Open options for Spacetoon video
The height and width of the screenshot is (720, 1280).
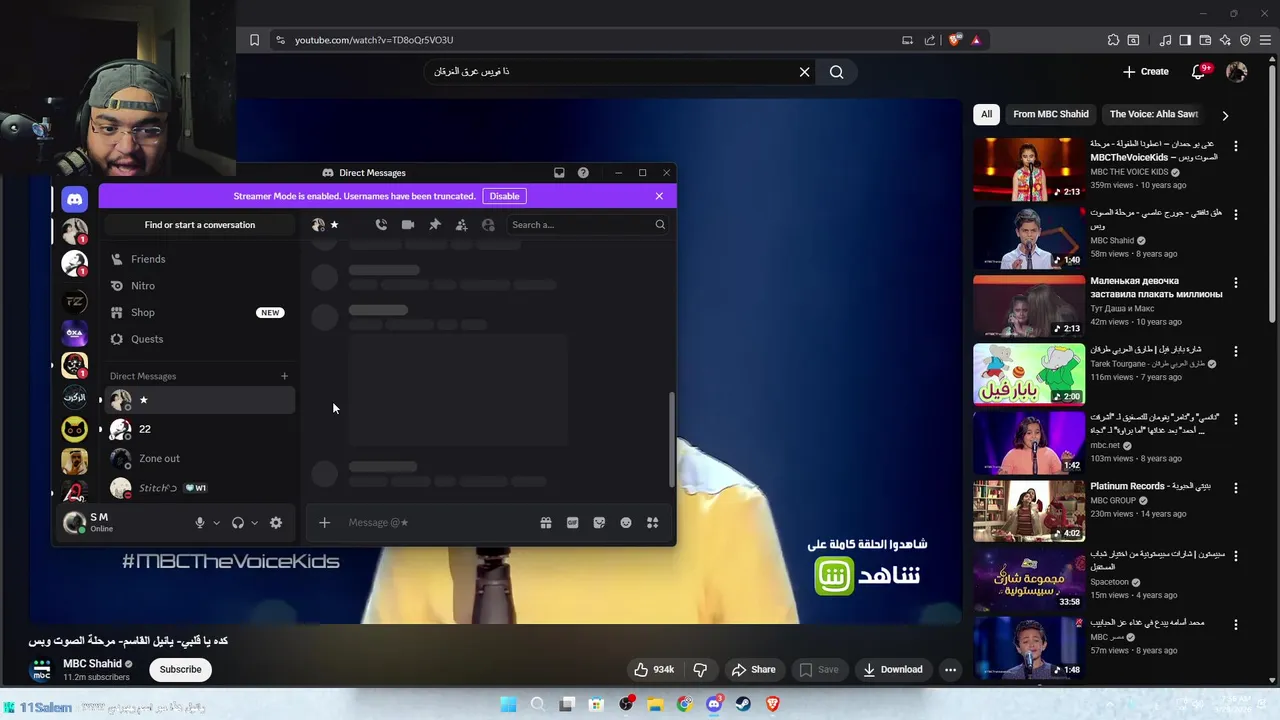(1236, 556)
